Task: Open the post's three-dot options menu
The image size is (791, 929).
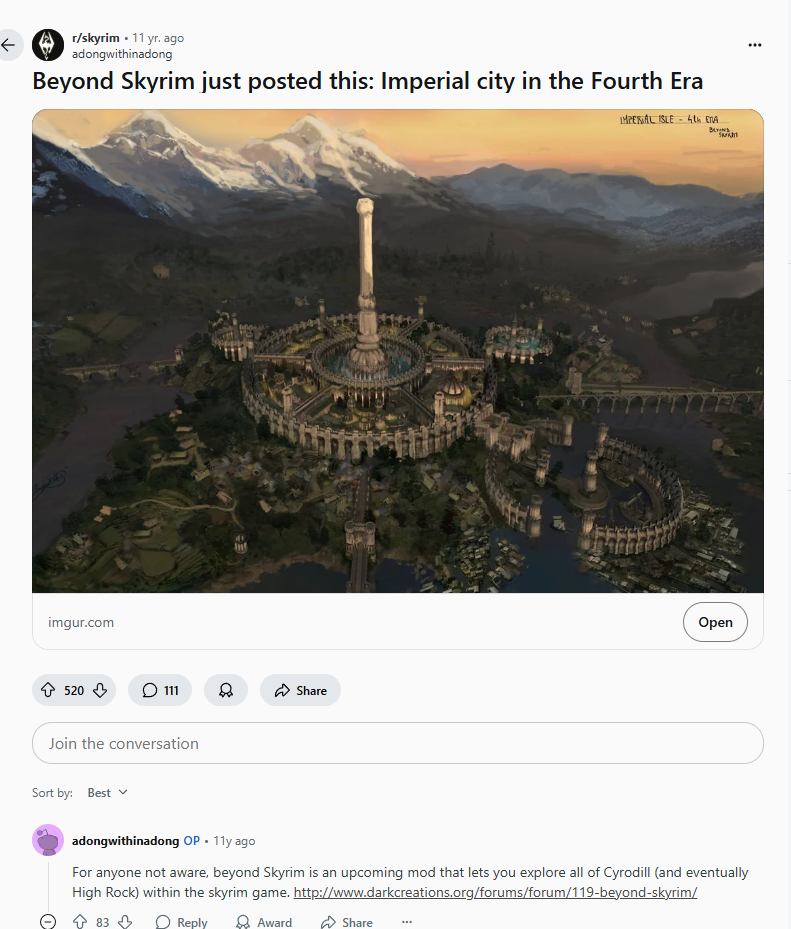Action: tap(754, 45)
